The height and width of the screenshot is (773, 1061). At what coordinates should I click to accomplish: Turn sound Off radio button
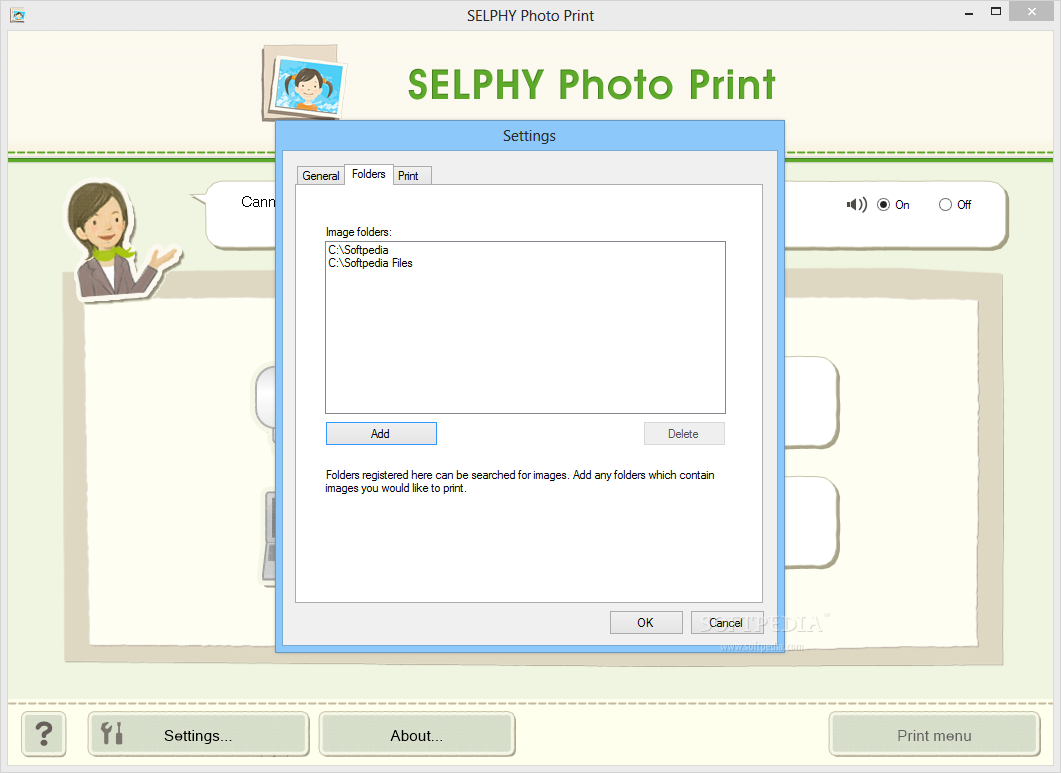(x=945, y=204)
